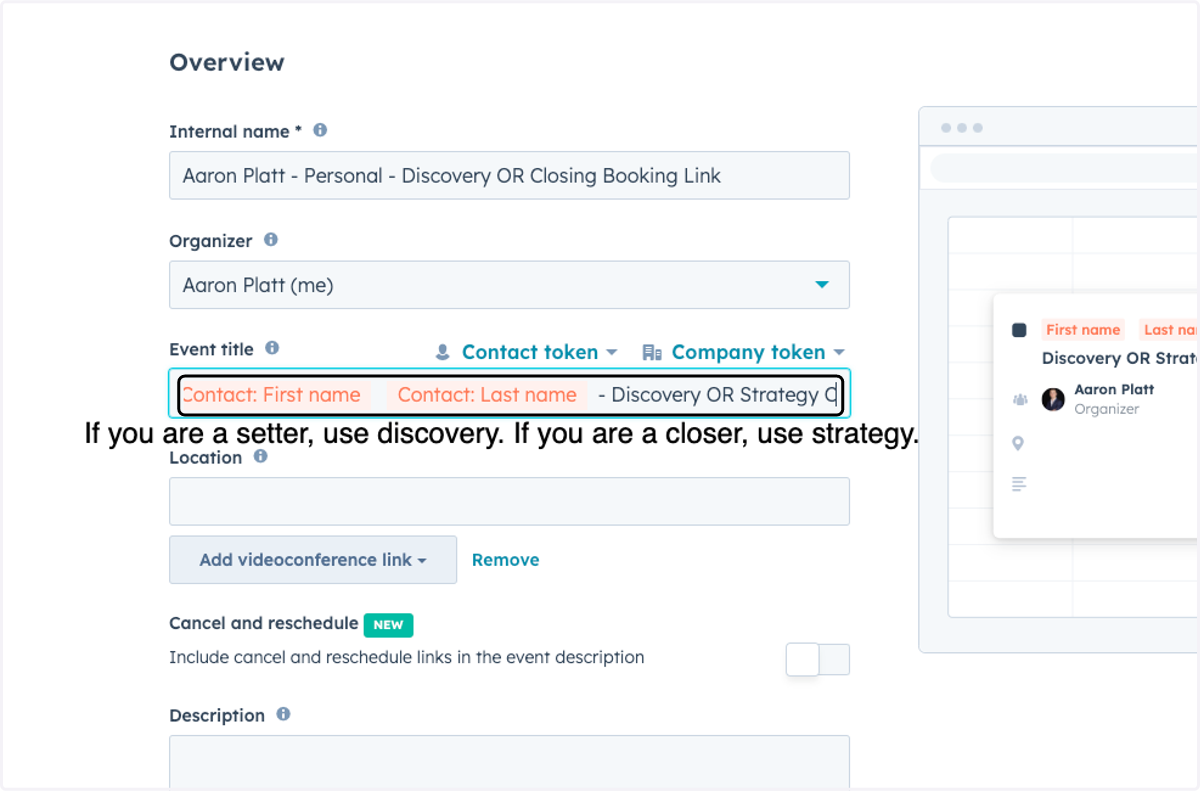The width and height of the screenshot is (1200, 791).
Task: Click the Description text area
Action: click(x=509, y=762)
